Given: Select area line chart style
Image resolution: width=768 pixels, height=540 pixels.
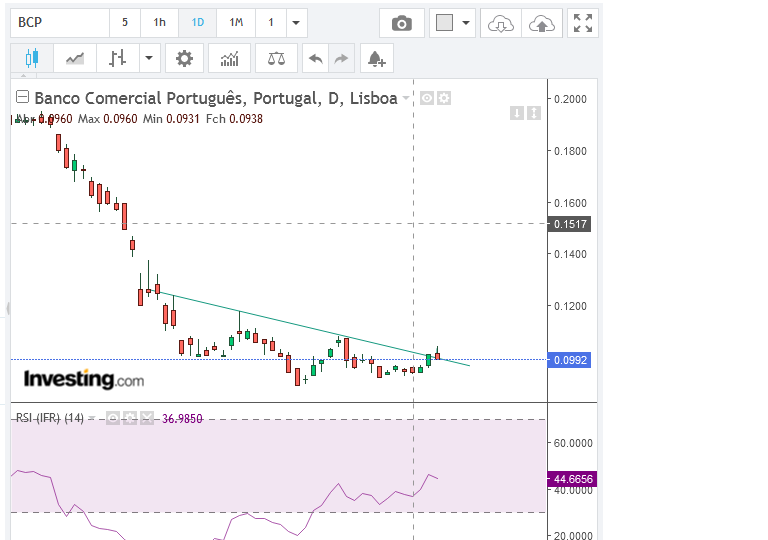Looking at the screenshot, I should tap(75, 58).
